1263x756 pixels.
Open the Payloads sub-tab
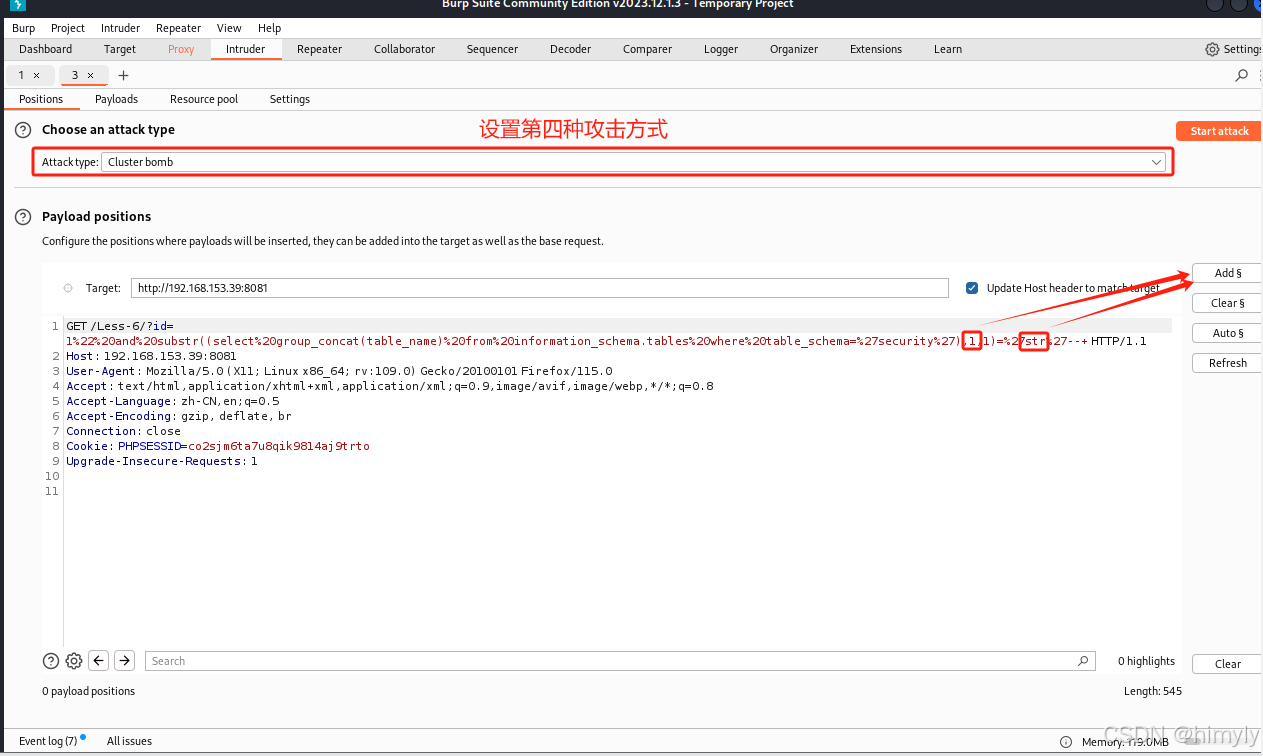point(117,99)
